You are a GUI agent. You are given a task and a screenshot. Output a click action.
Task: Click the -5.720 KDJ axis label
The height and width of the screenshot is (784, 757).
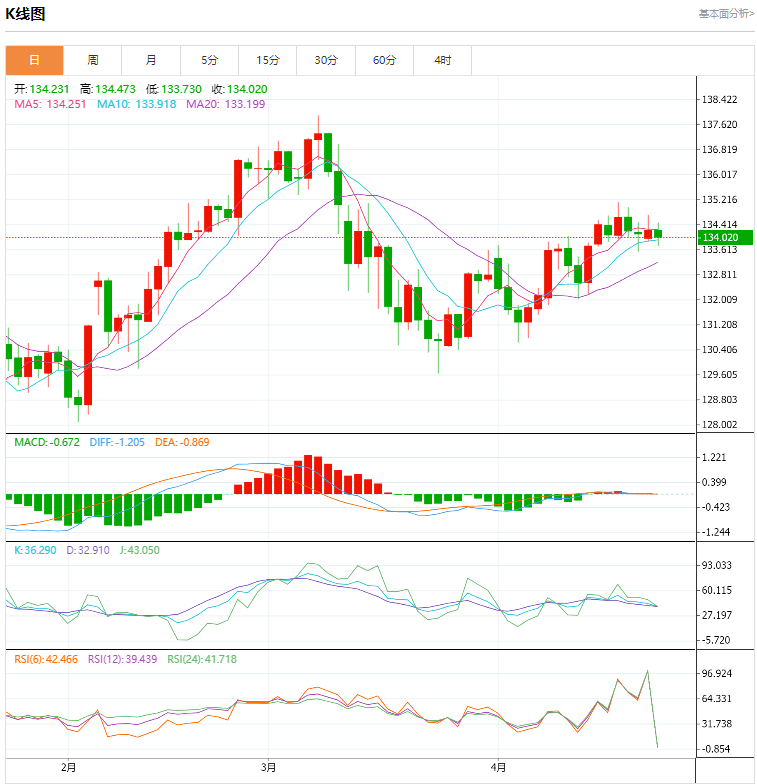coord(716,640)
